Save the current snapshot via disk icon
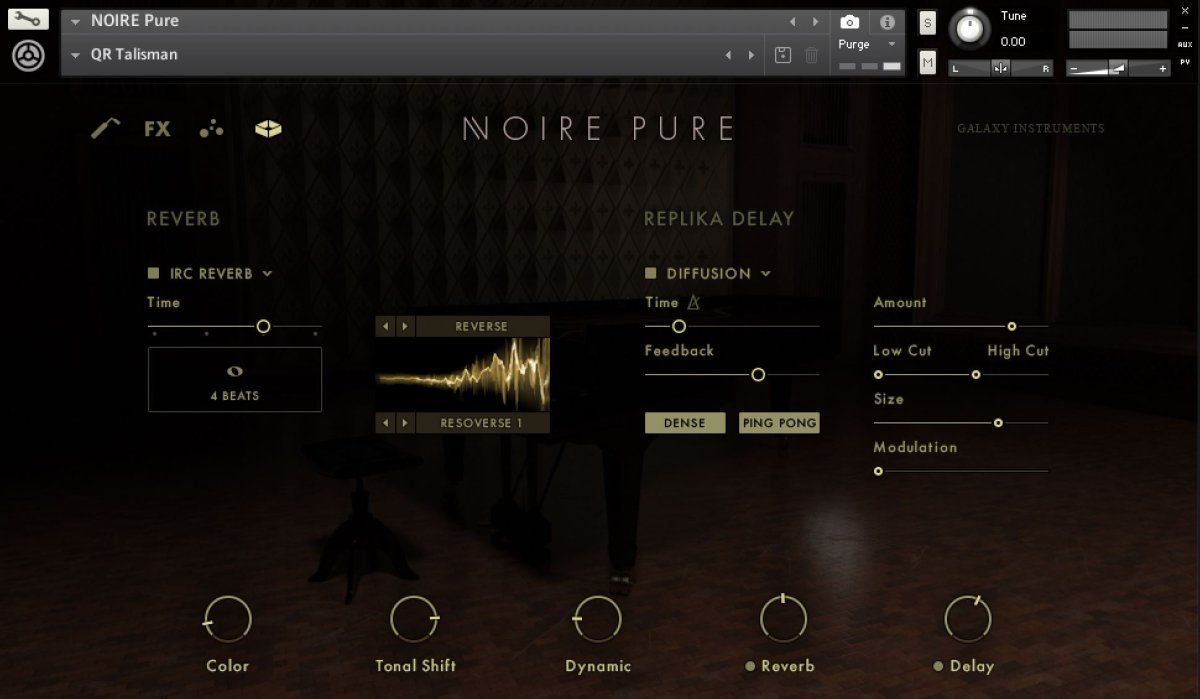The height and width of the screenshot is (699, 1200). point(784,55)
